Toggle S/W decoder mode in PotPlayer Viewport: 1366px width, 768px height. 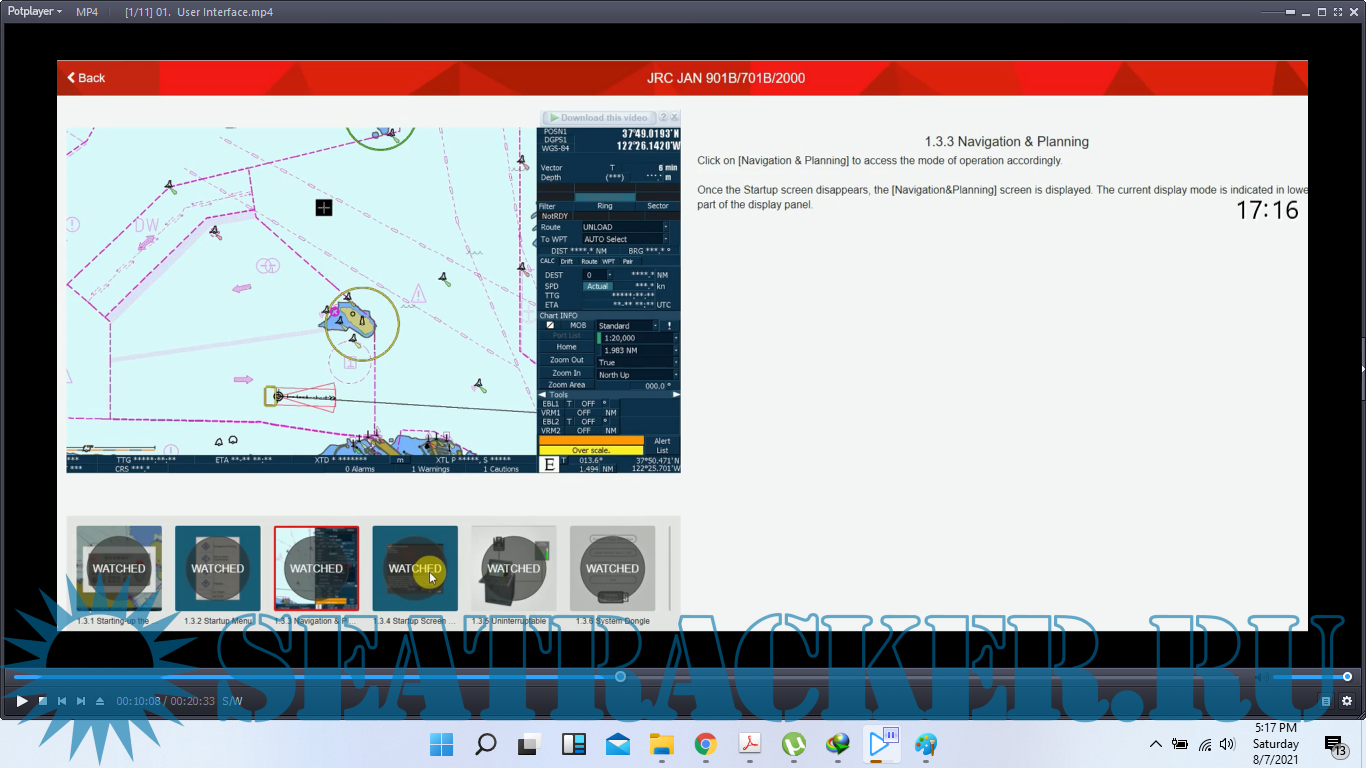pos(232,702)
